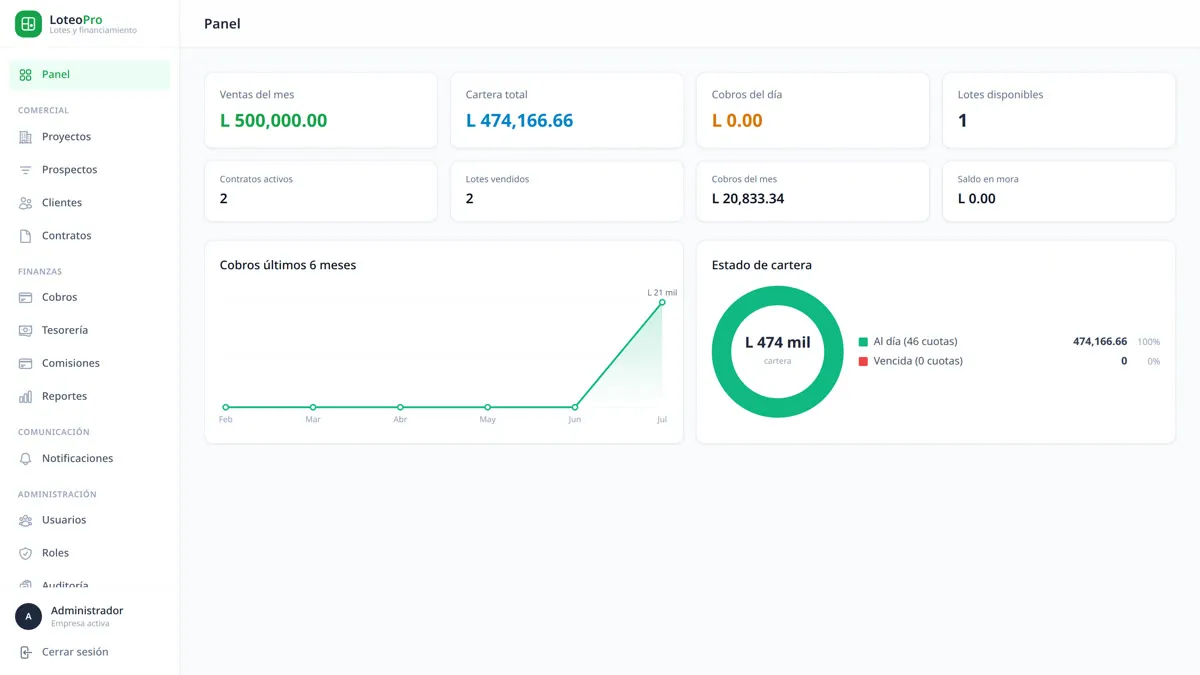The height and width of the screenshot is (675, 1200).
Task: Click the Cartera total card
Action: (567, 110)
